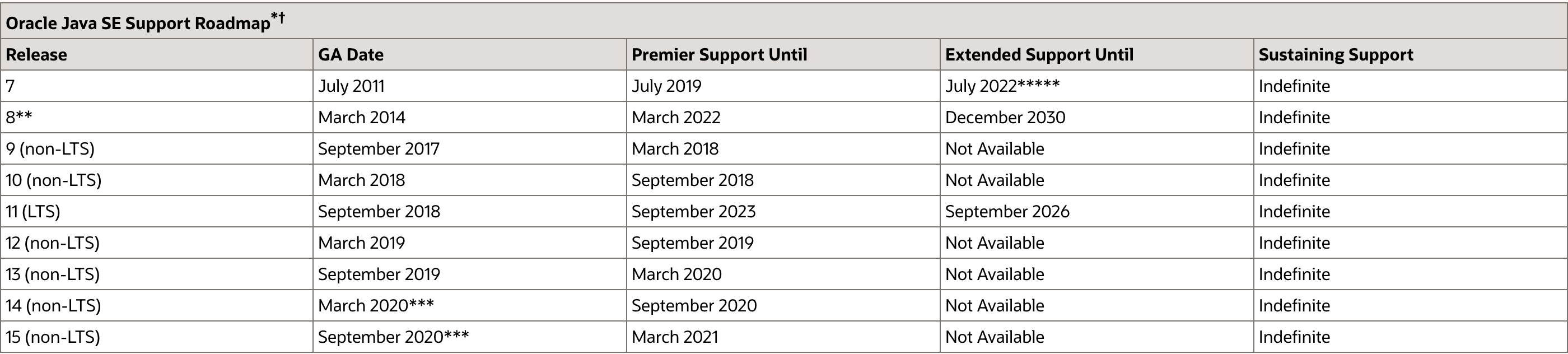Screen dimensions: 1568x354
Task: Select the 12 (non-LTS) release cell
Action: pos(52,243)
